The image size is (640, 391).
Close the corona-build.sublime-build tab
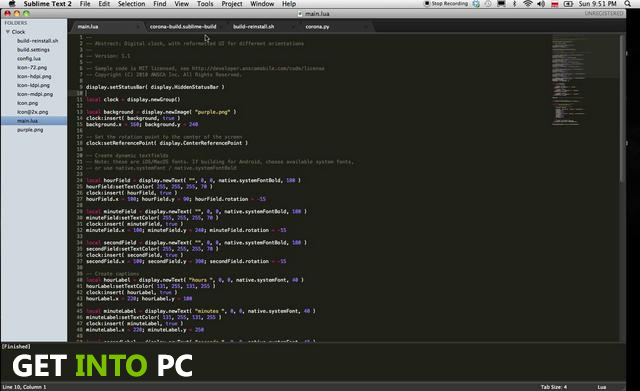pos(222,27)
